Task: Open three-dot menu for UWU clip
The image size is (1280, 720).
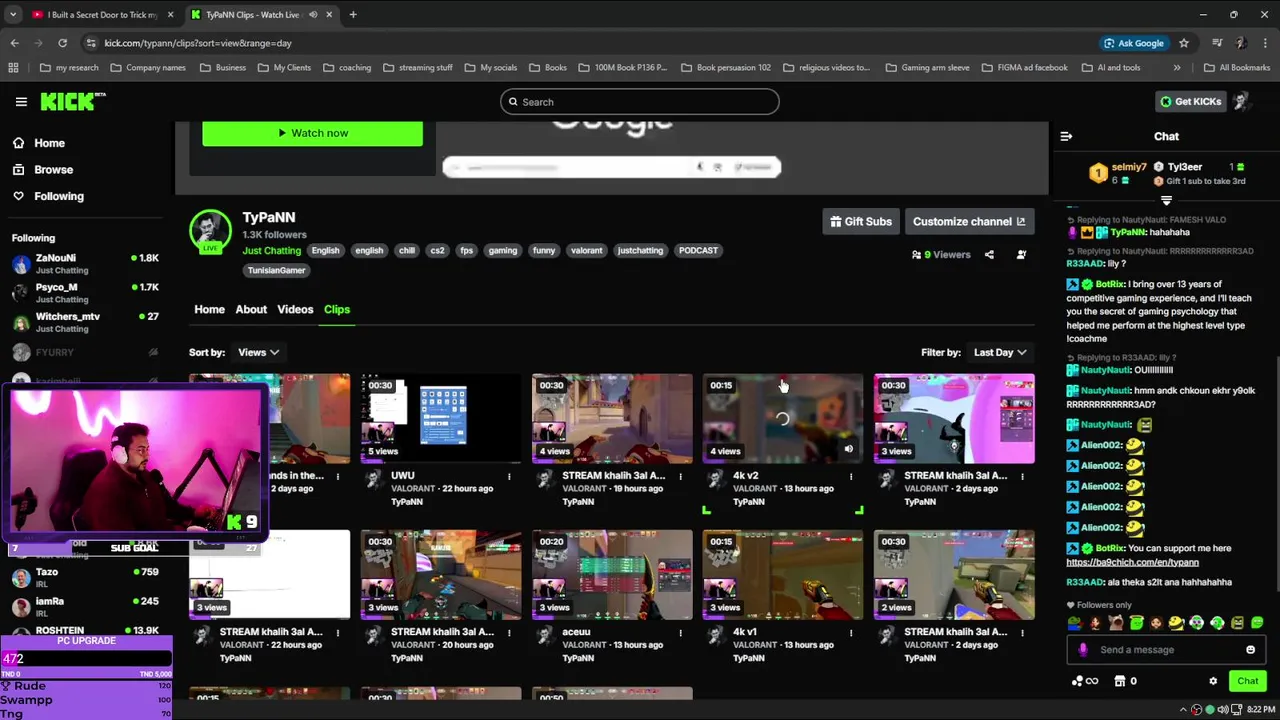Action: pyautogui.click(x=509, y=476)
